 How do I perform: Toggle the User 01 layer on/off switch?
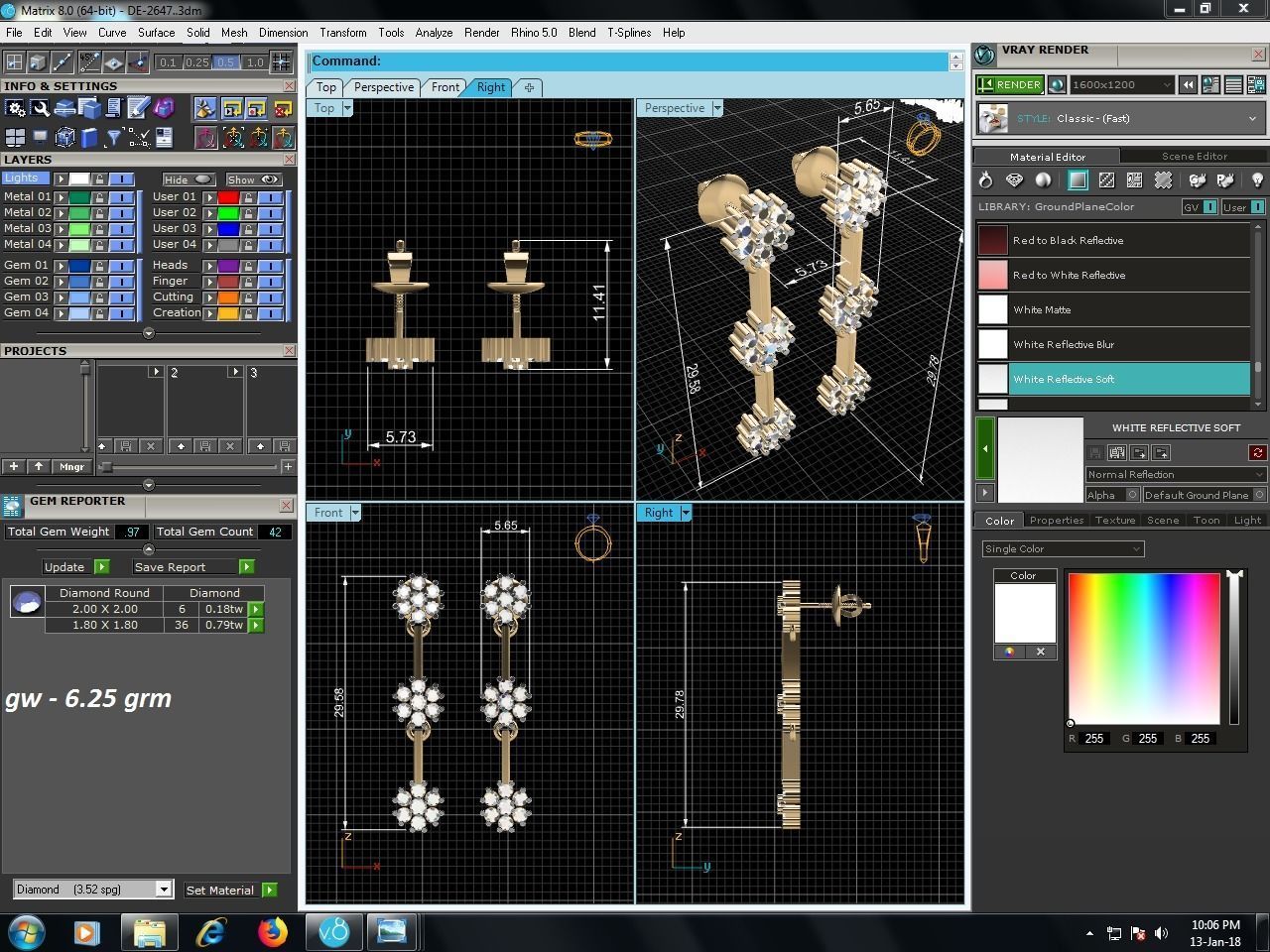[x=270, y=197]
